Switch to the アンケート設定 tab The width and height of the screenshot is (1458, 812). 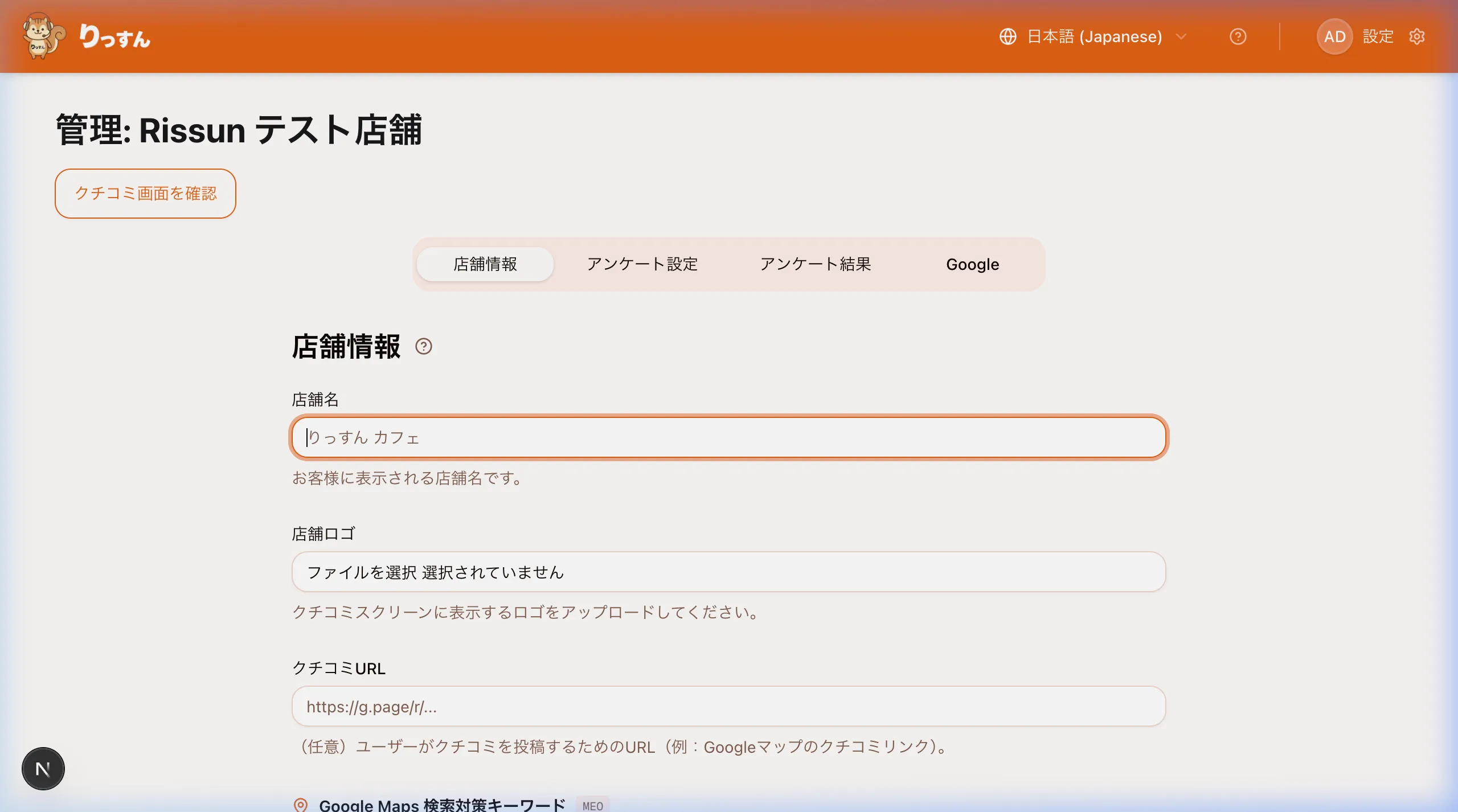642,264
